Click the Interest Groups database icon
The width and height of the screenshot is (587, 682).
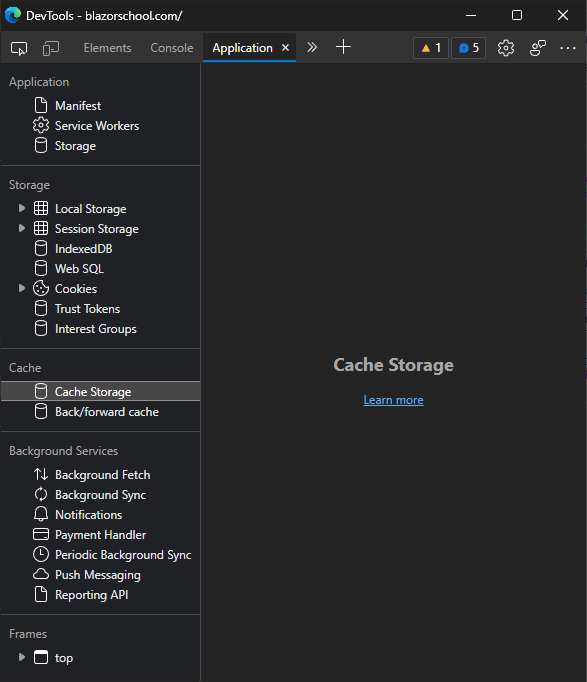[41, 328]
